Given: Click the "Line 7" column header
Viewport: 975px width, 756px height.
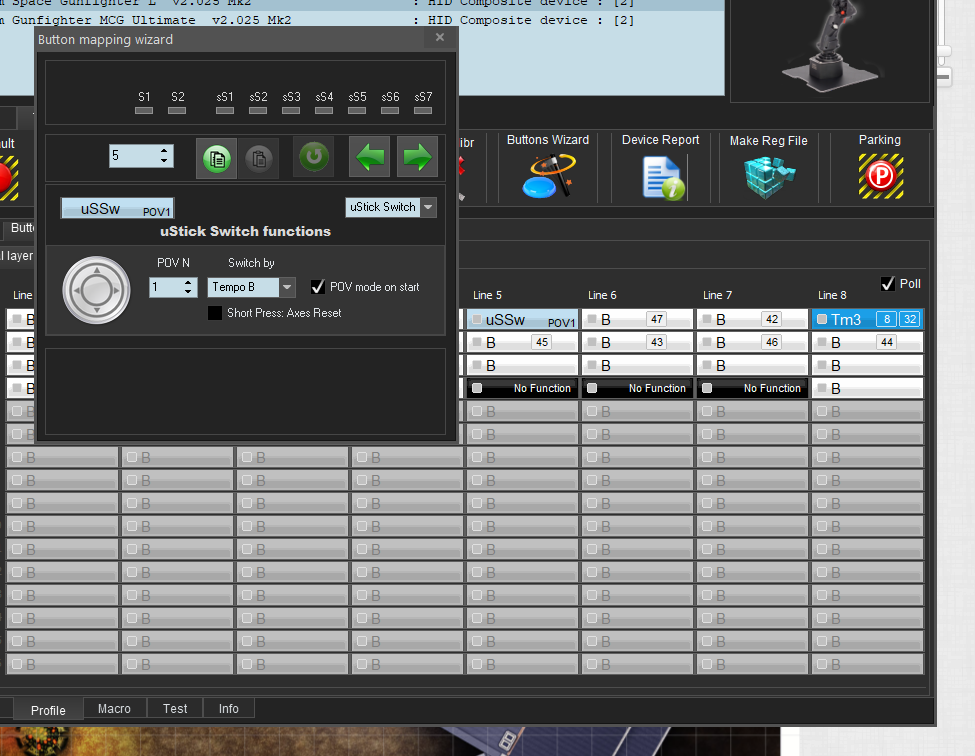Looking at the screenshot, I should [x=718, y=295].
